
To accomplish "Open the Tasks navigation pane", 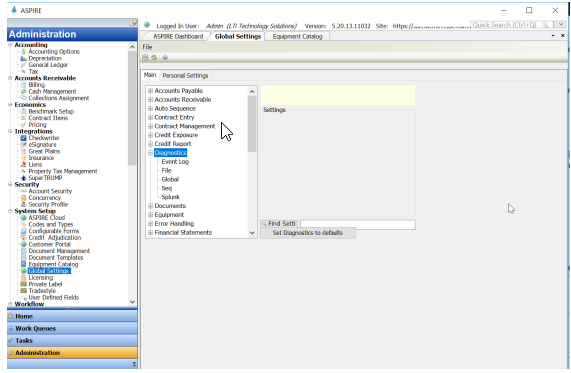I will click(72, 341).
